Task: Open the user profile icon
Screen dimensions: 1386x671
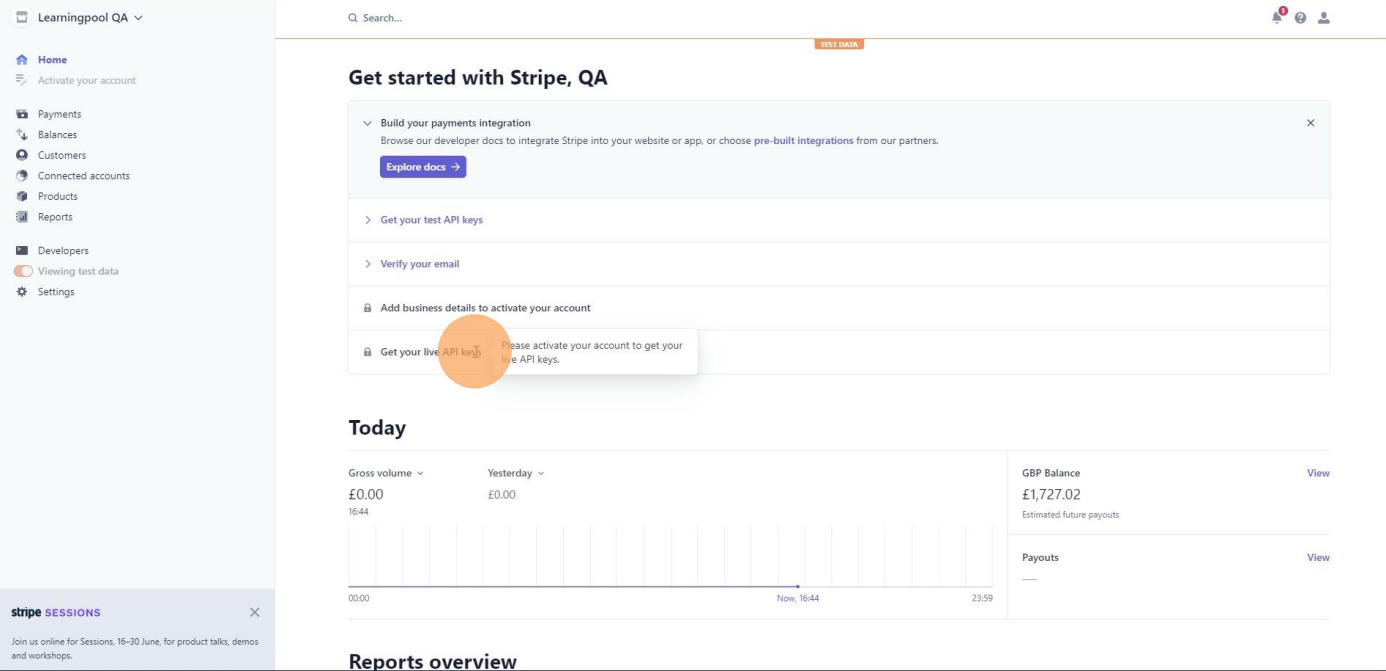Action: [1324, 18]
